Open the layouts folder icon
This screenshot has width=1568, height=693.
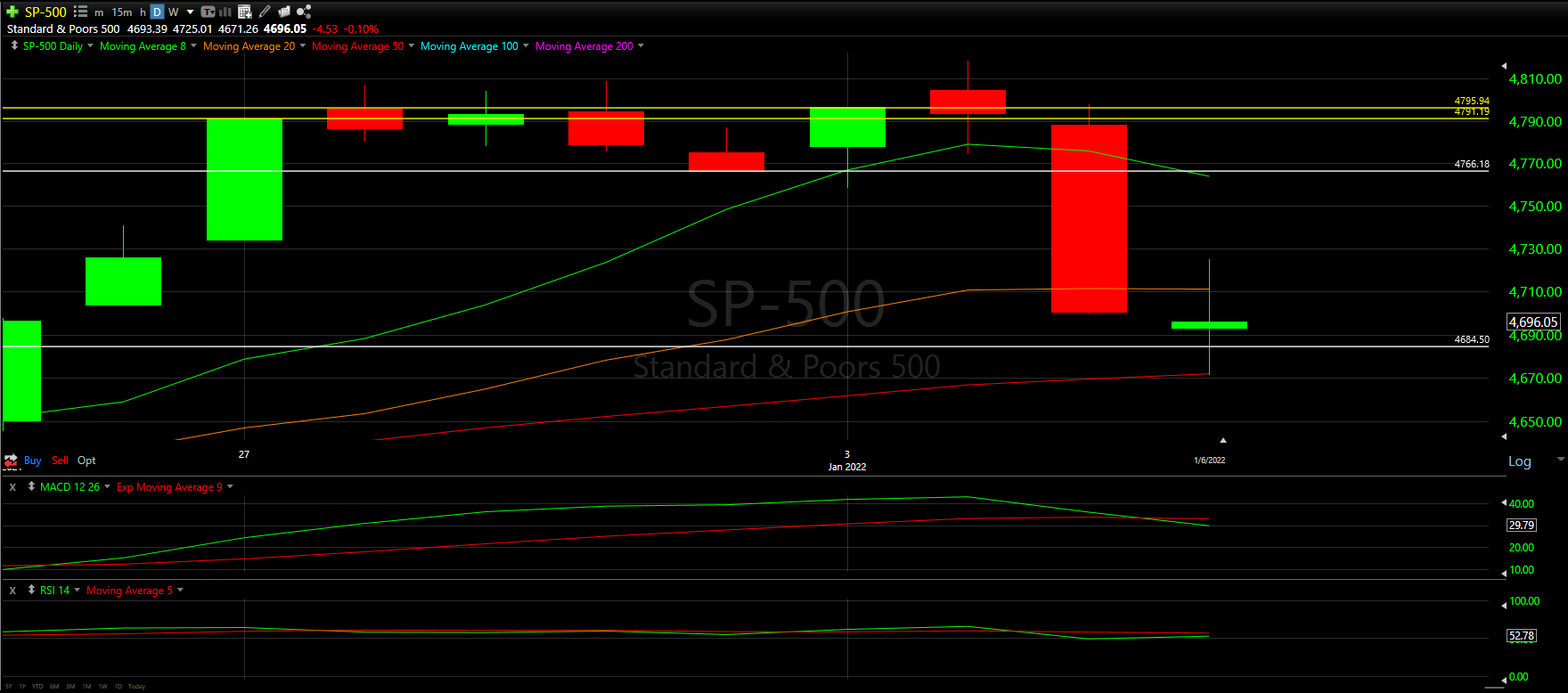(284, 12)
